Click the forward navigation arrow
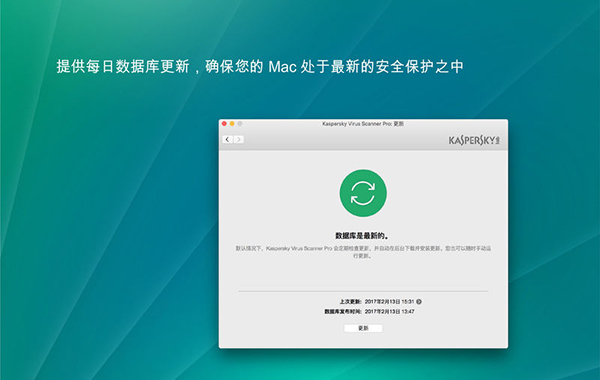 [238, 139]
